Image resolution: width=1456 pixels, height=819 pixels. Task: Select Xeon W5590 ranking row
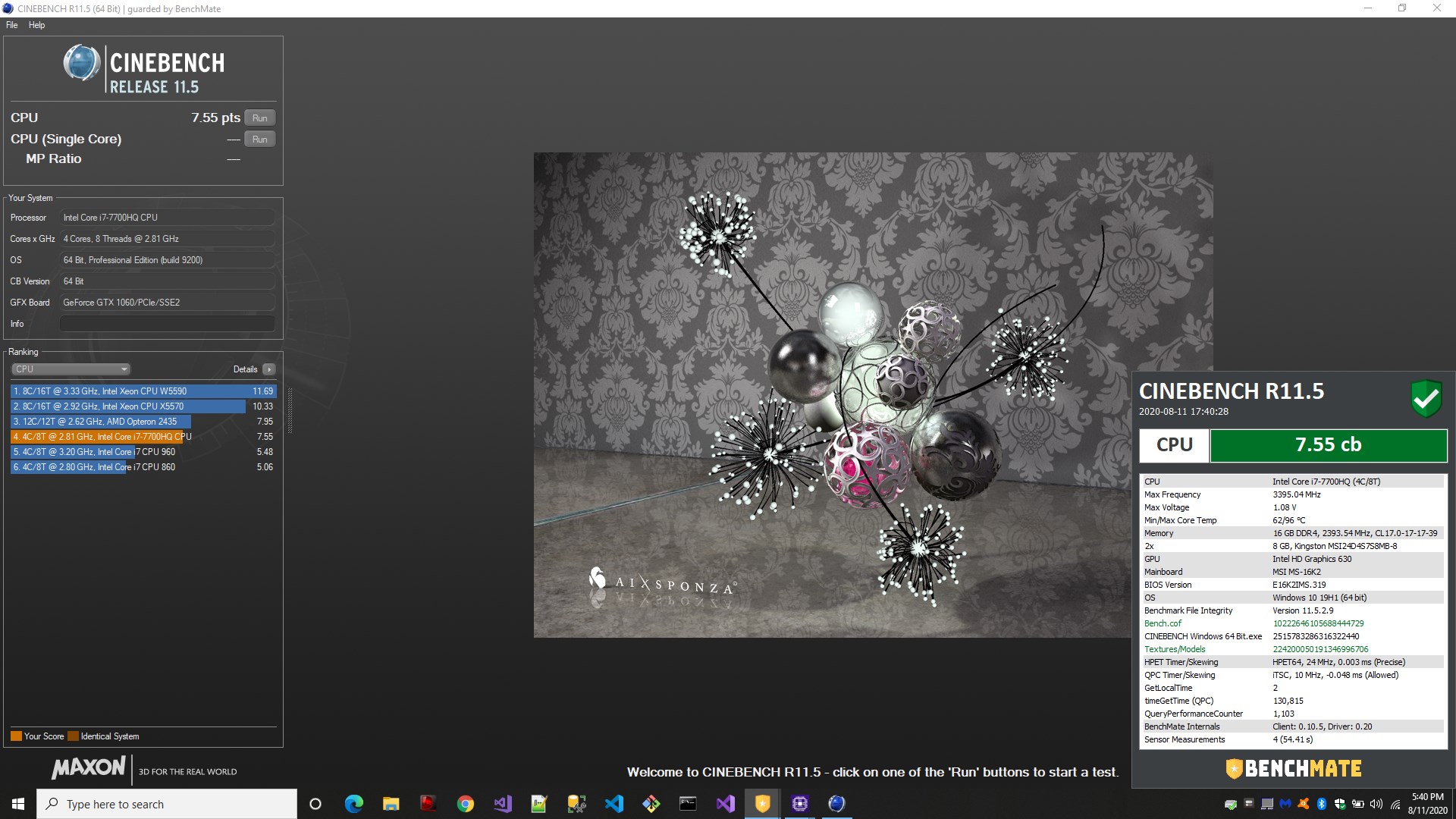[x=143, y=391]
